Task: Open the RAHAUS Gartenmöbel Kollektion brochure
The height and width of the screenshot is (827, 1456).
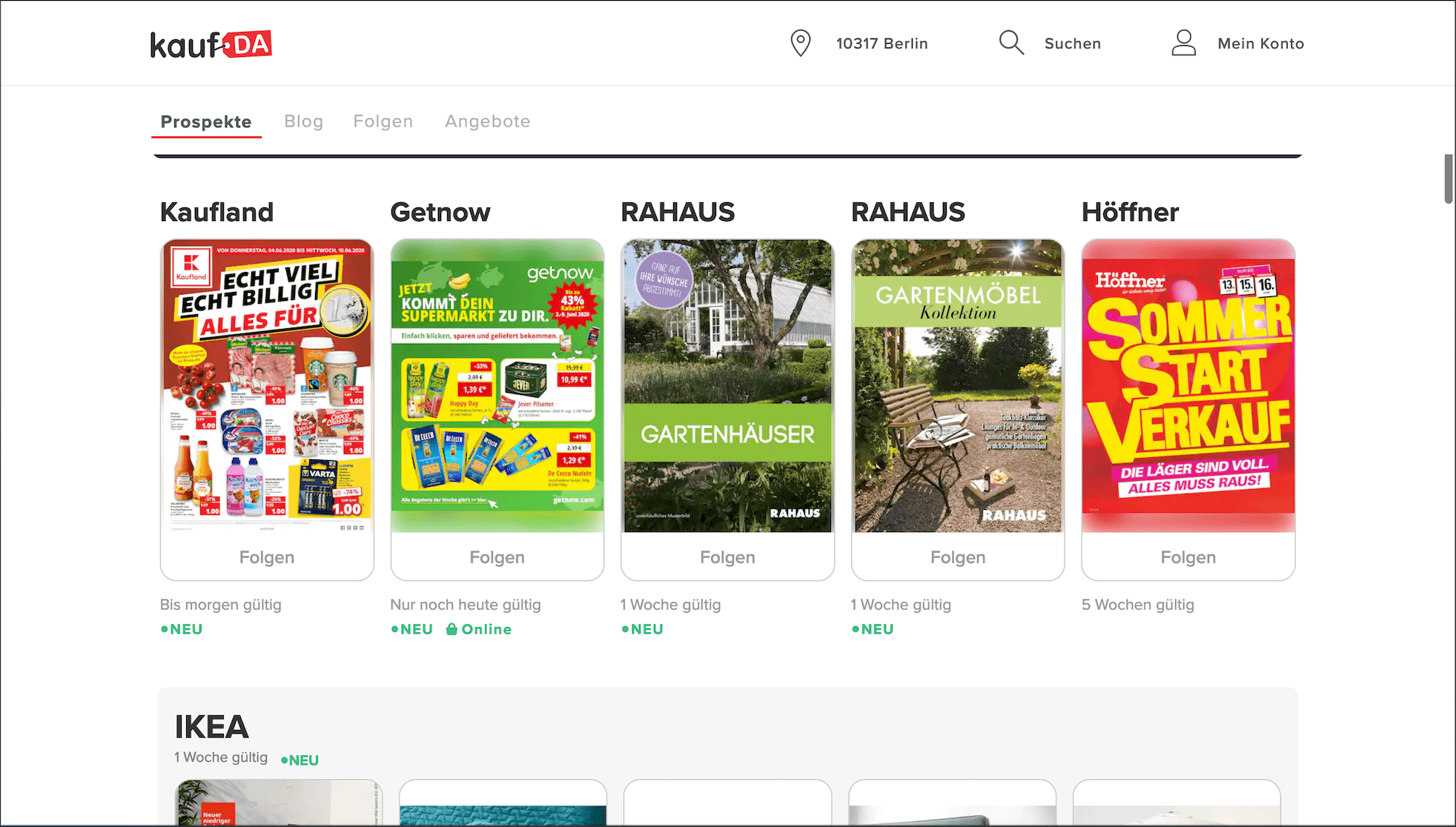Action: tap(958, 385)
